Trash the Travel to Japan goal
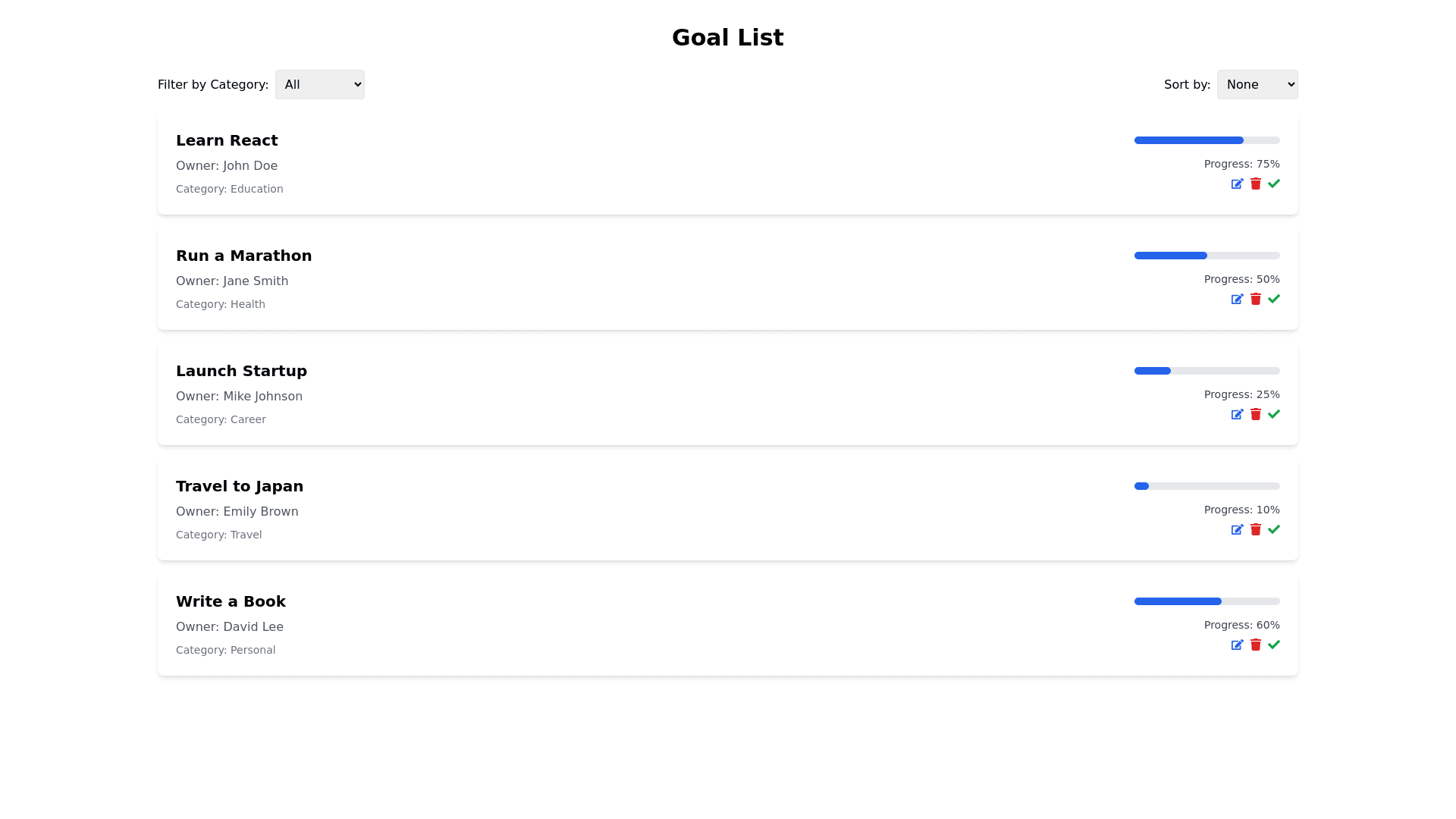Screen dimensions: 1456x819 click(x=1256, y=529)
